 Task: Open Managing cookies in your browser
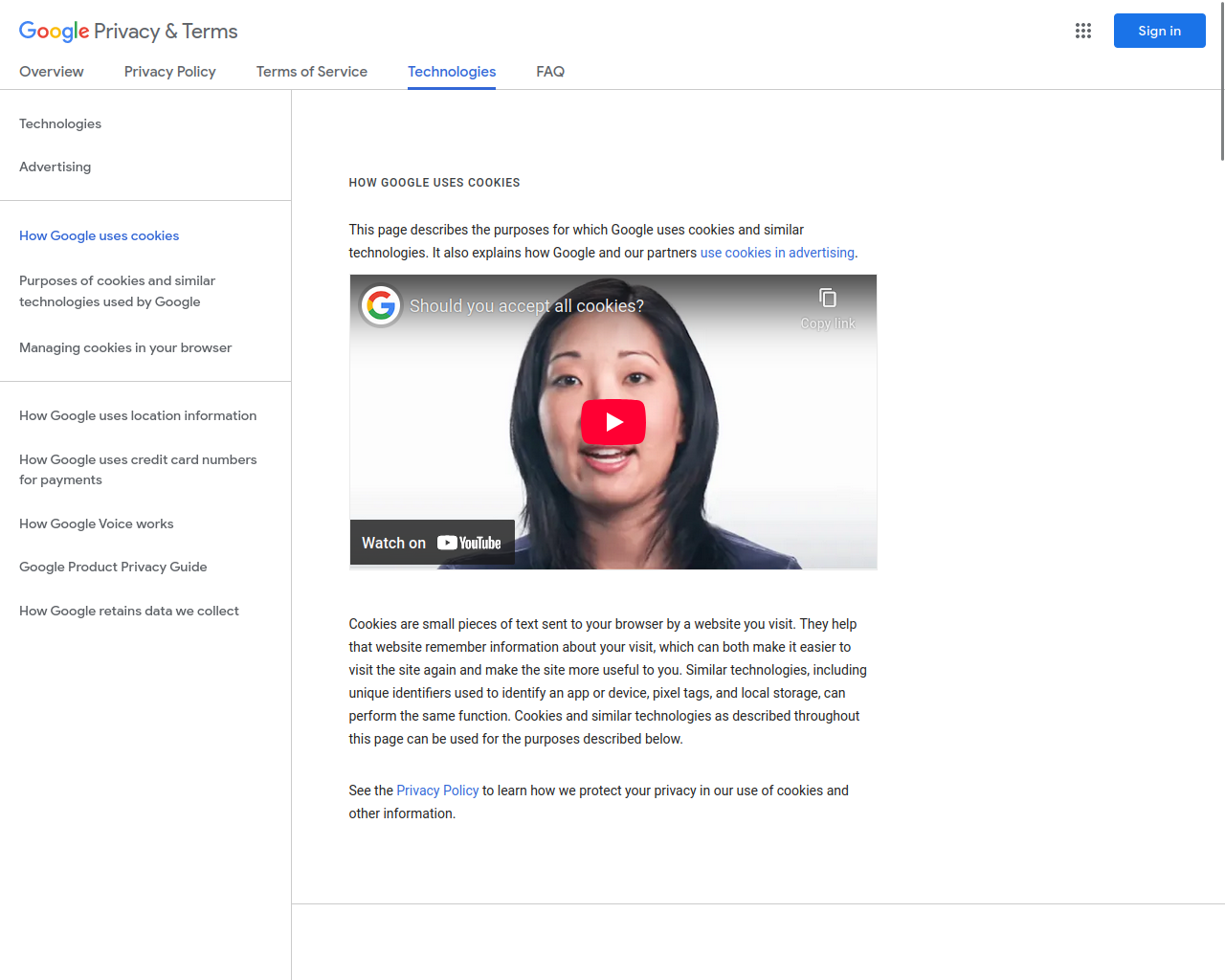[x=125, y=347]
